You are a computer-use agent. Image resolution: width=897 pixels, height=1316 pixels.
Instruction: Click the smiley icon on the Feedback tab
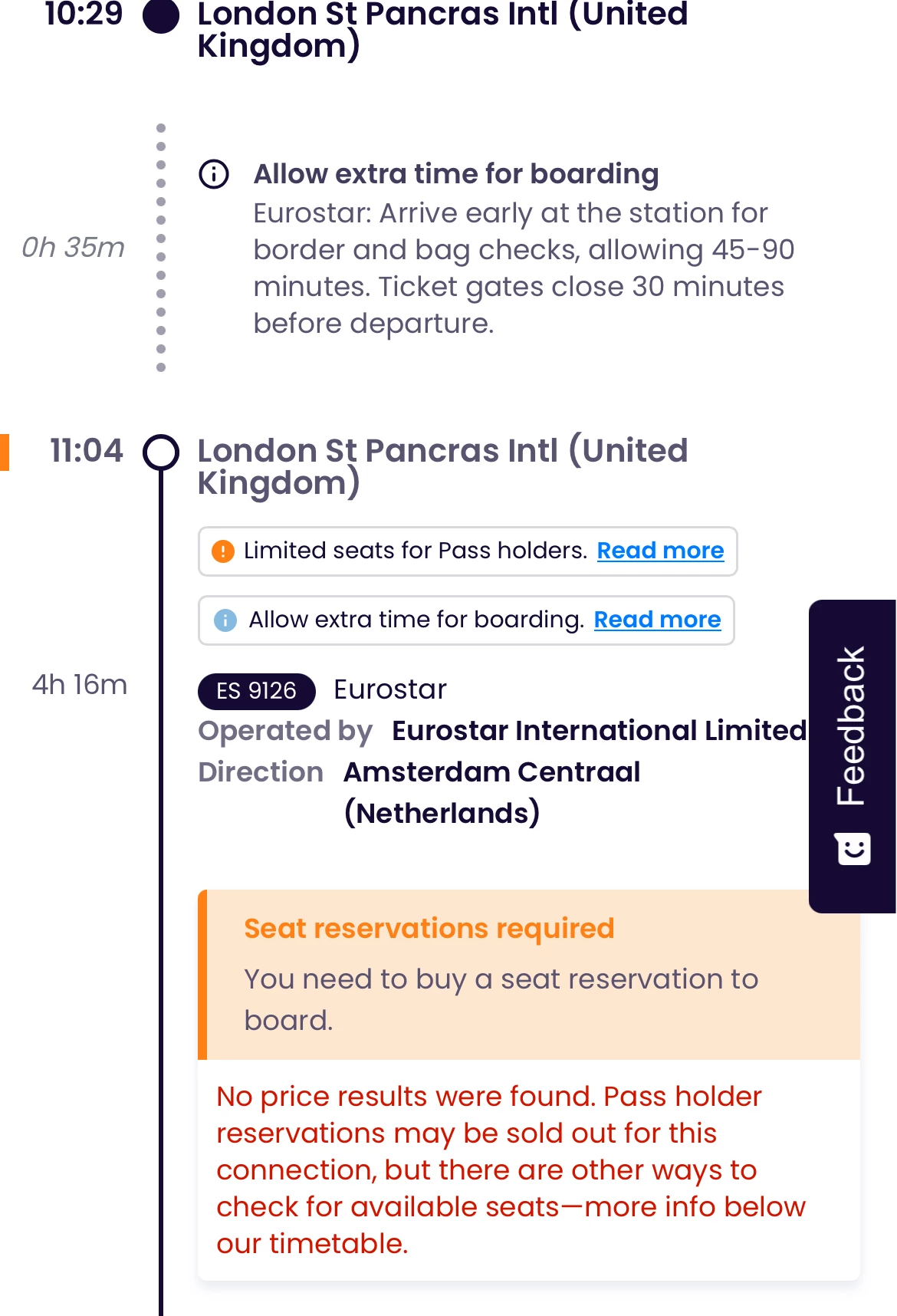853,849
